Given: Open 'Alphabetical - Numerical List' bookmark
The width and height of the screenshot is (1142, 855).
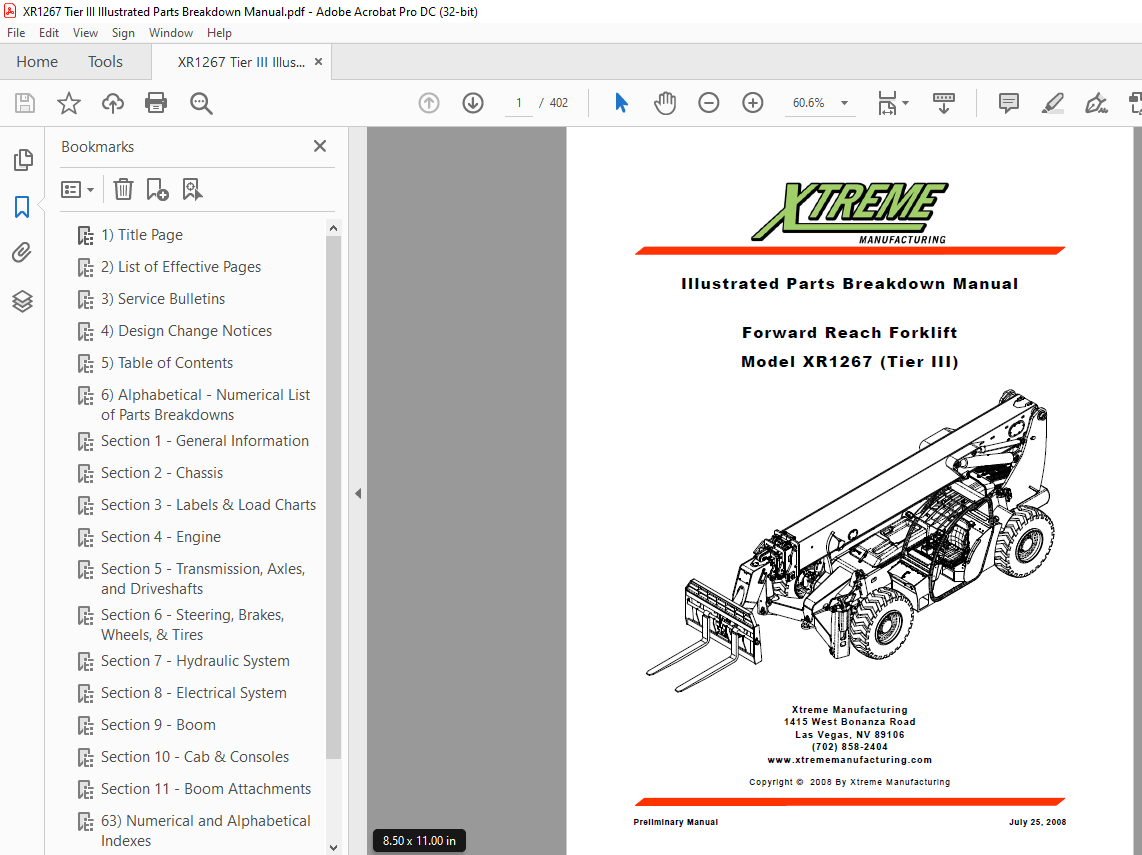Looking at the screenshot, I should click(205, 404).
